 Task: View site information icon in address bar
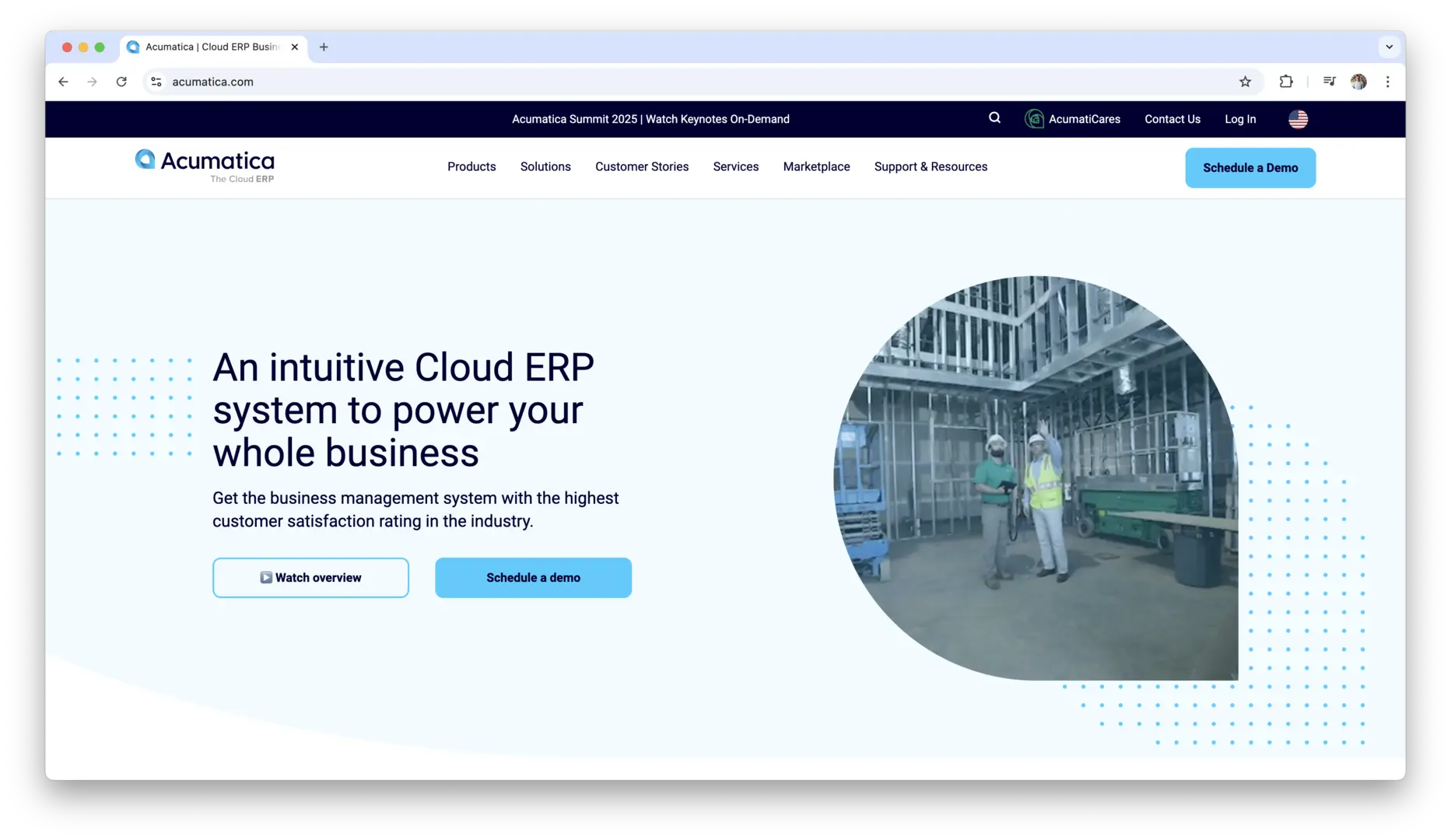point(156,82)
